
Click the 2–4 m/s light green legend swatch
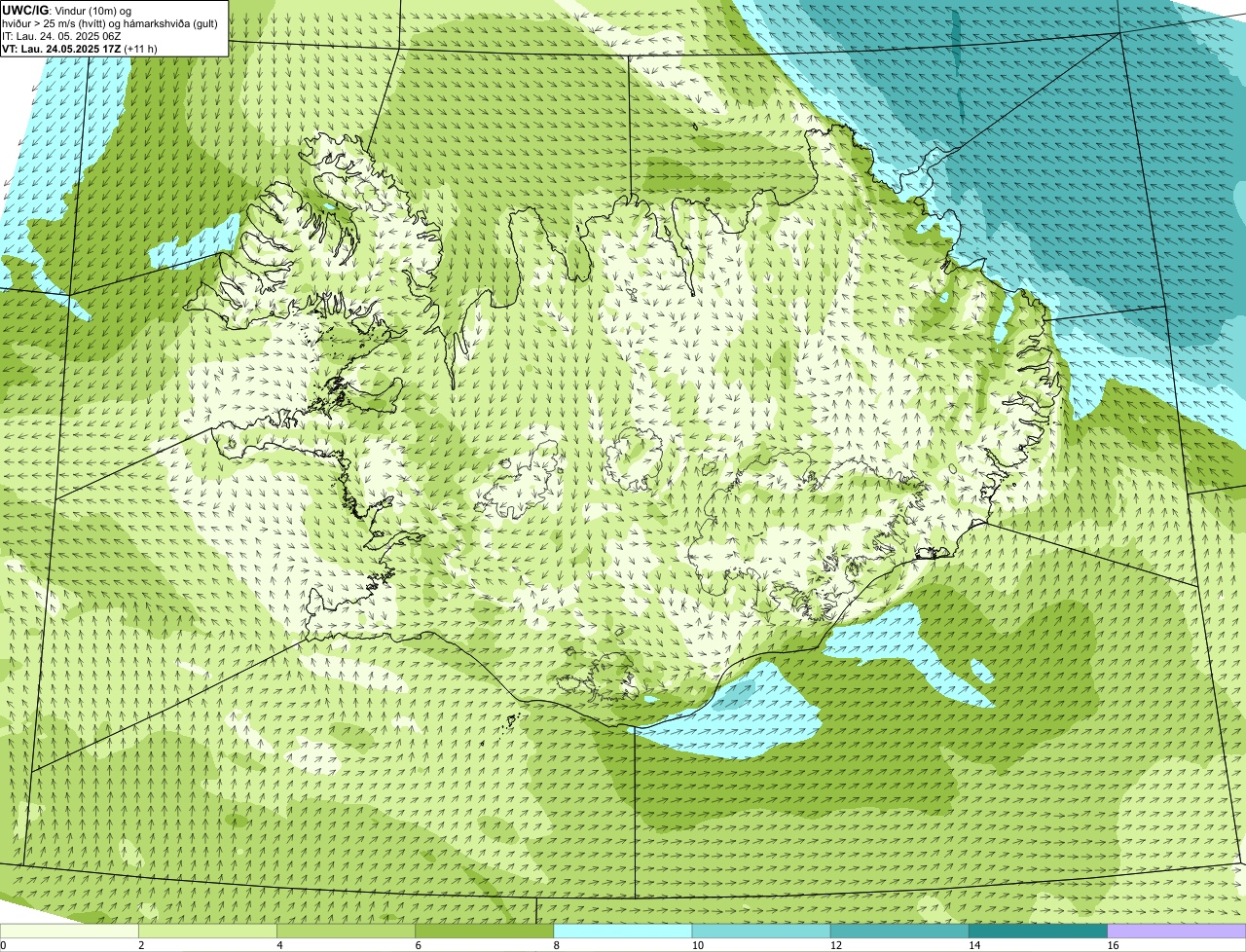207,932
